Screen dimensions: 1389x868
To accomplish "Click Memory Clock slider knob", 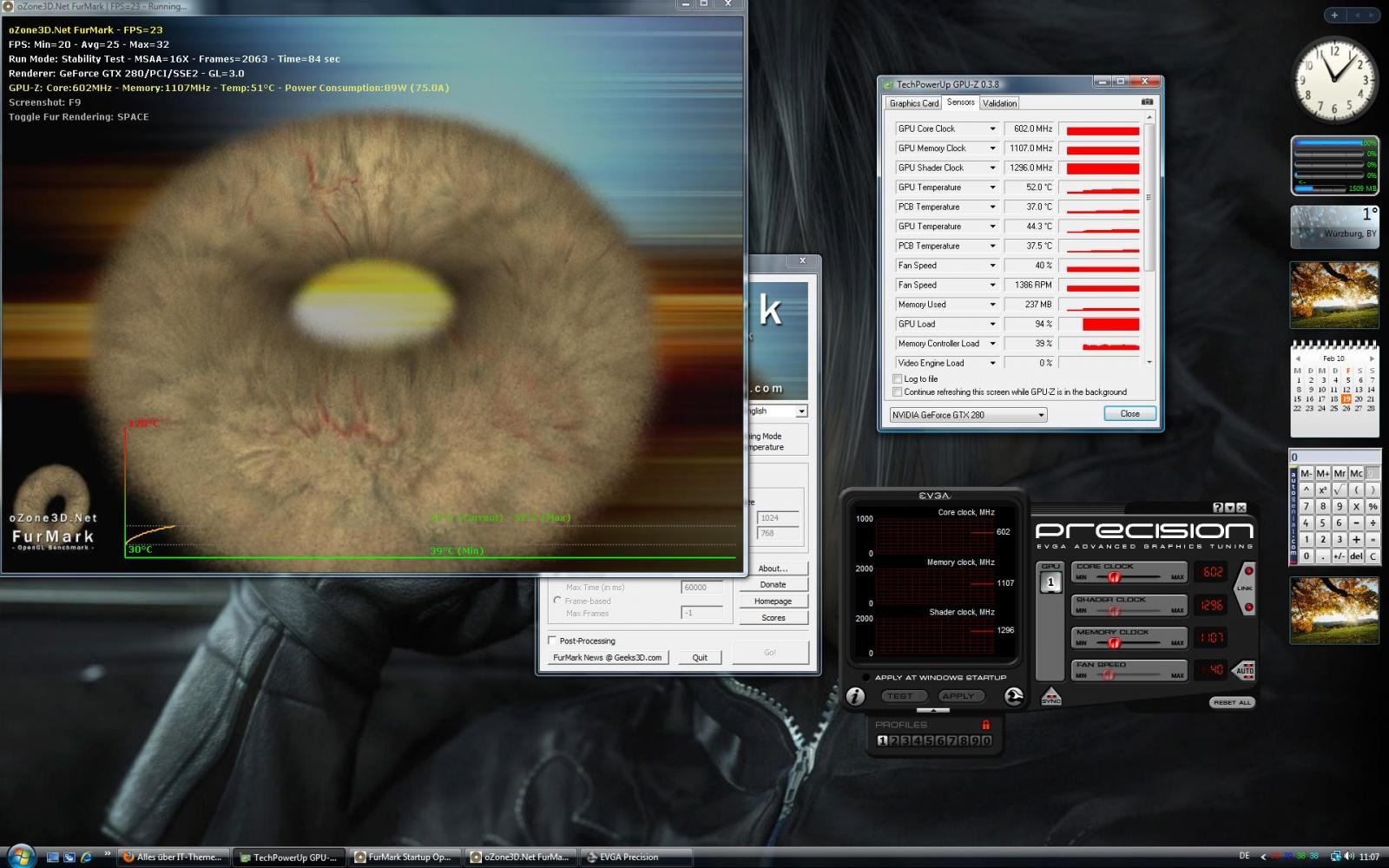I will [1114, 642].
